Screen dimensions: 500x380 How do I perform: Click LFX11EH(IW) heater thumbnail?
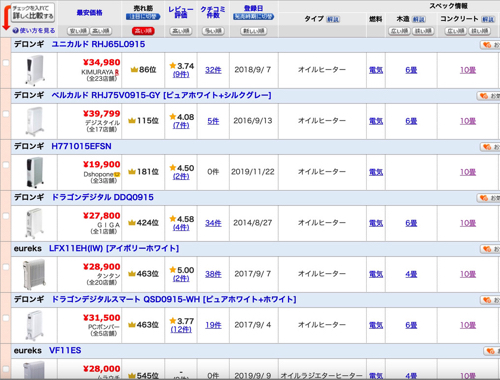(34, 275)
